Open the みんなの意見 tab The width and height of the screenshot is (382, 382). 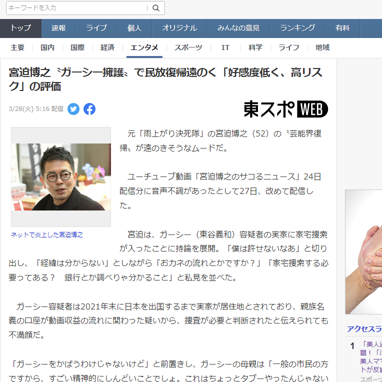pyautogui.click(x=238, y=28)
